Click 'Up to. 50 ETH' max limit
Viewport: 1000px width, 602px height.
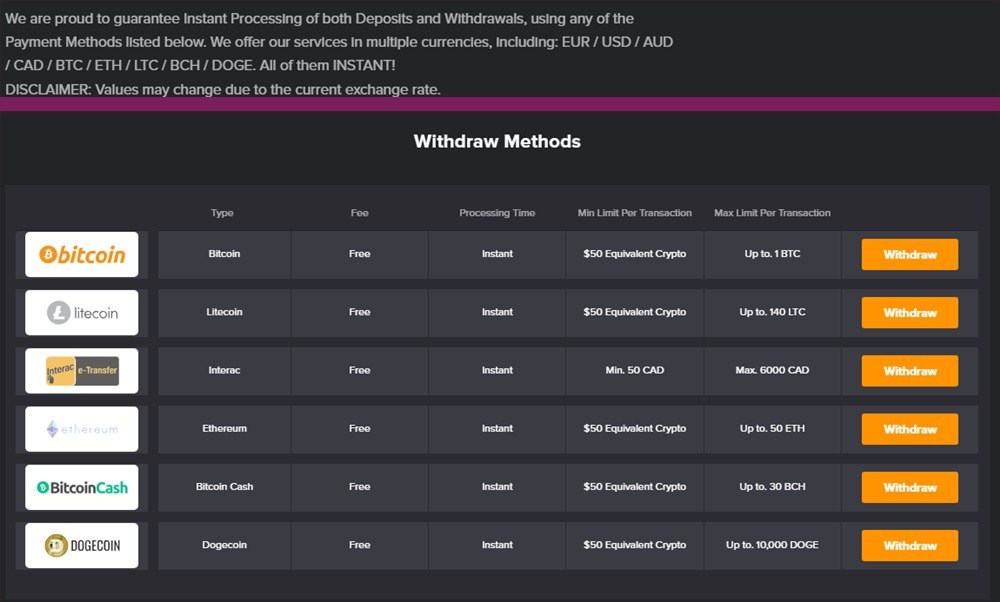[x=772, y=429]
